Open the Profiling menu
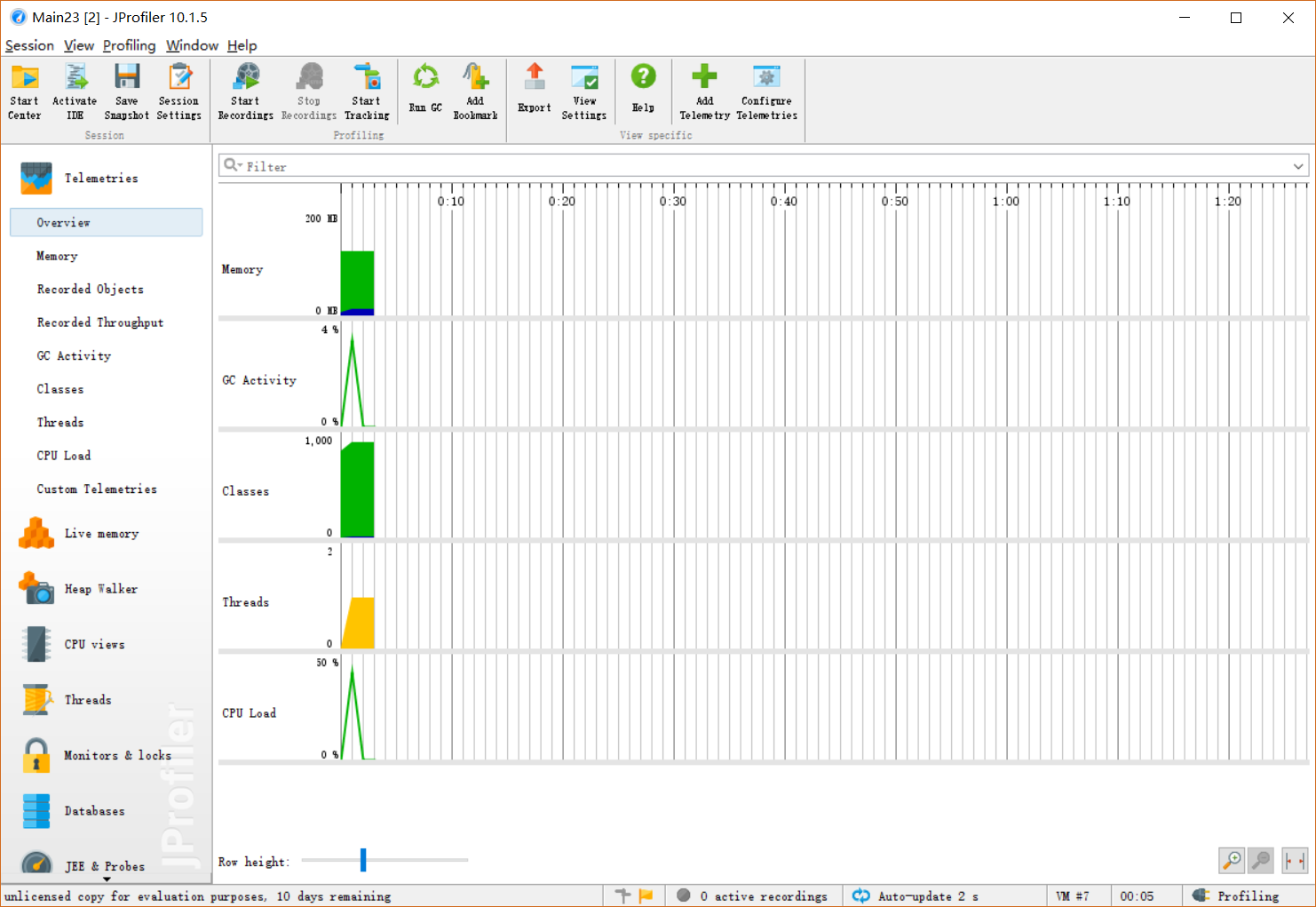The width and height of the screenshot is (1316, 907). pos(129,45)
